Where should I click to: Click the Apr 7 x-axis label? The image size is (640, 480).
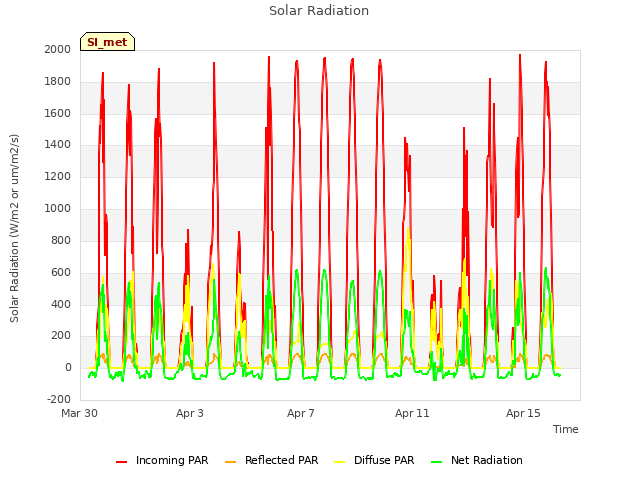coord(301,413)
